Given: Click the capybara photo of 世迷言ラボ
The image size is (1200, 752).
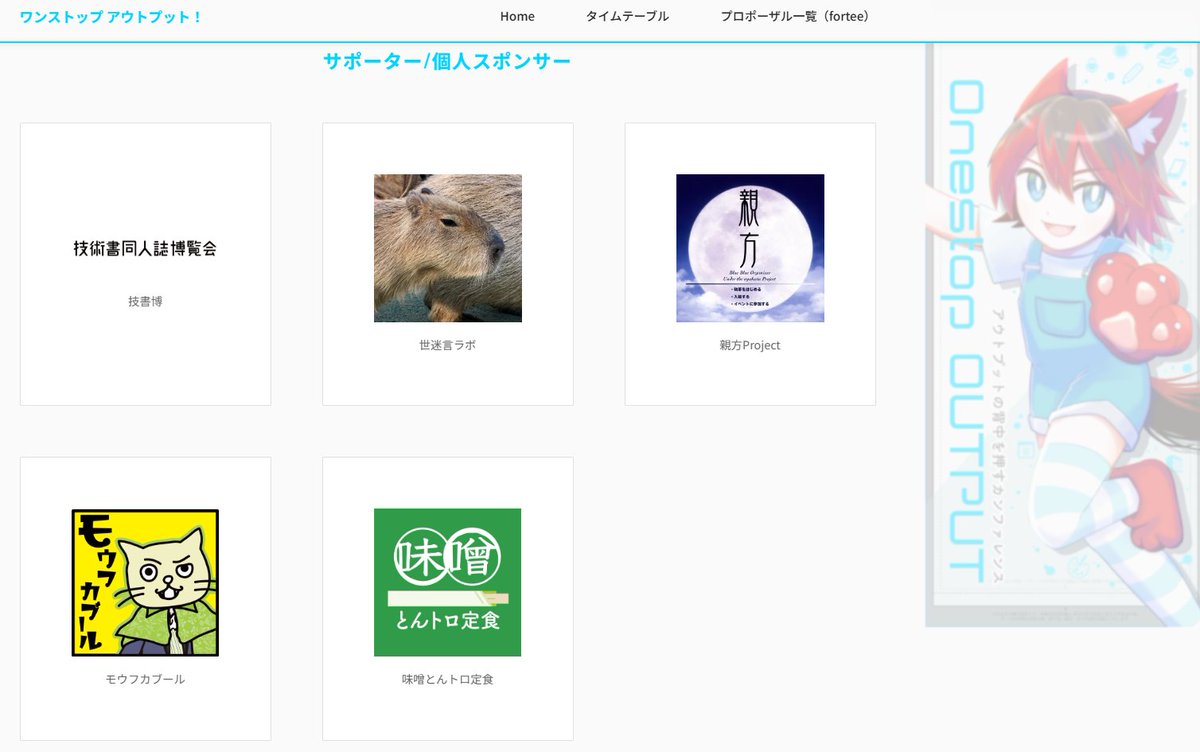Looking at the screenshot, I should coord(448,248).
